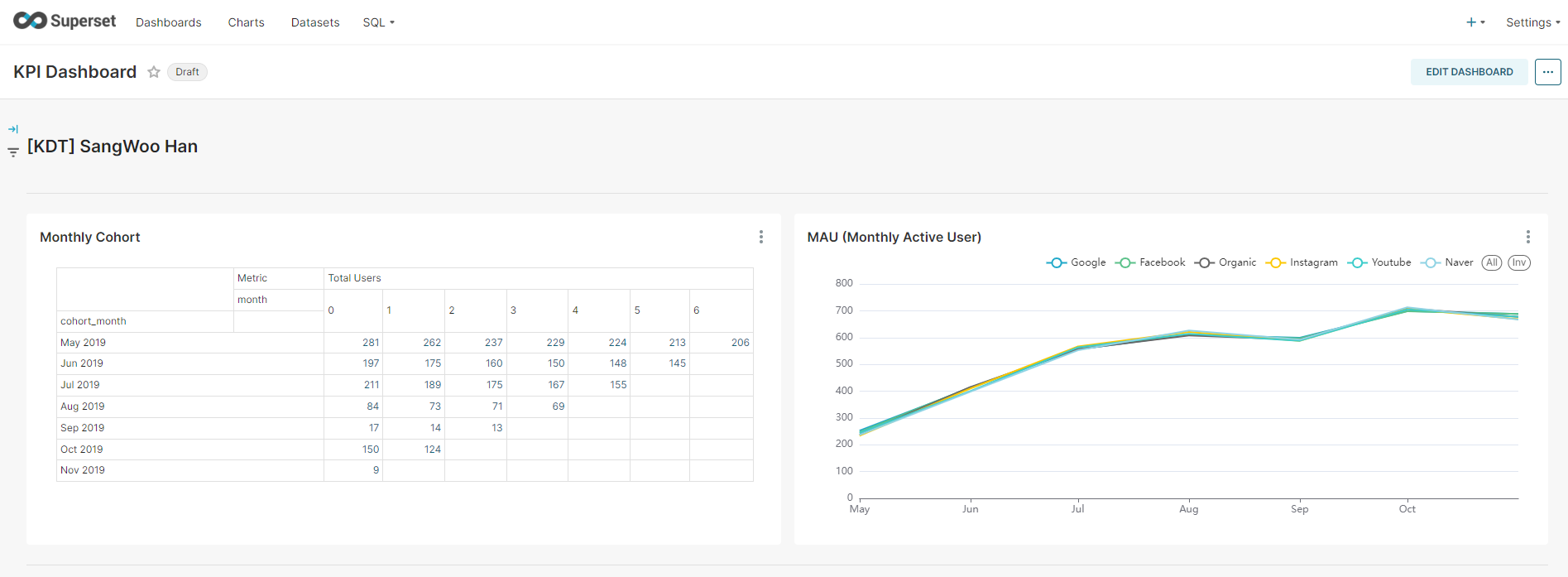Screen dimensions: 1568x577
Task: Open MAU chart three-dot options menu
Action: point(1528,237)
